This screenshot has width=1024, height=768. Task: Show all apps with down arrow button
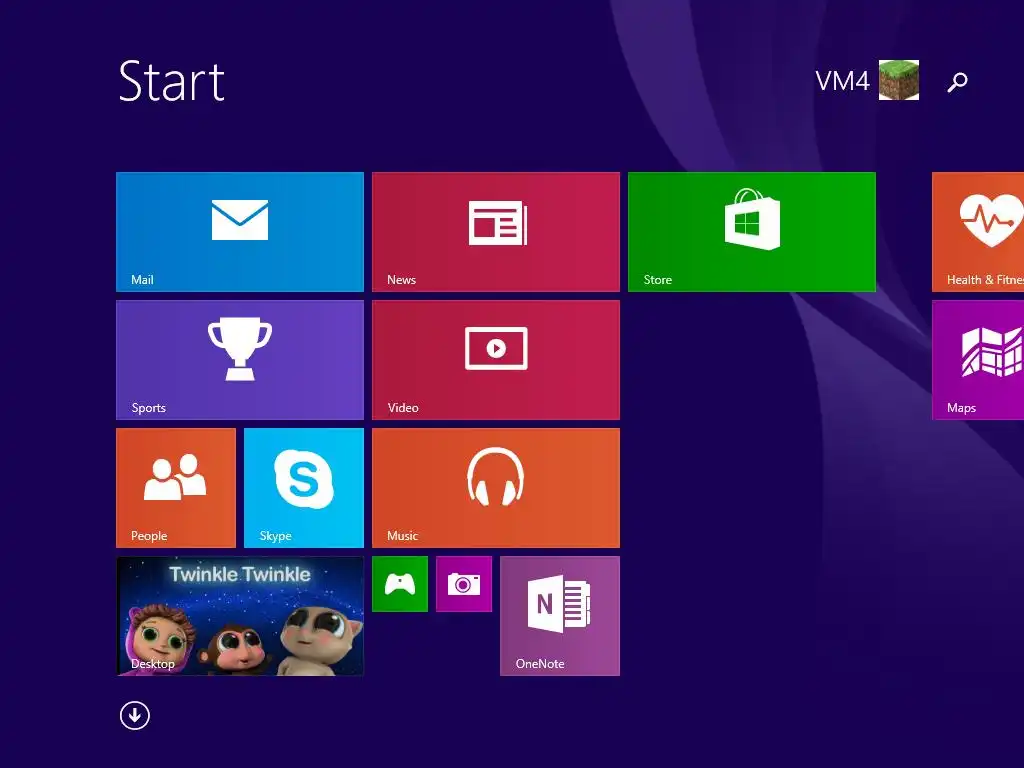click(135, 716)
